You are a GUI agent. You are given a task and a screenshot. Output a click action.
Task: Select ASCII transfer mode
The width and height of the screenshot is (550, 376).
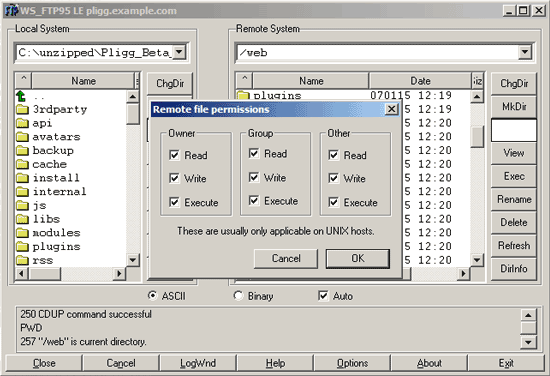[153, 296]
